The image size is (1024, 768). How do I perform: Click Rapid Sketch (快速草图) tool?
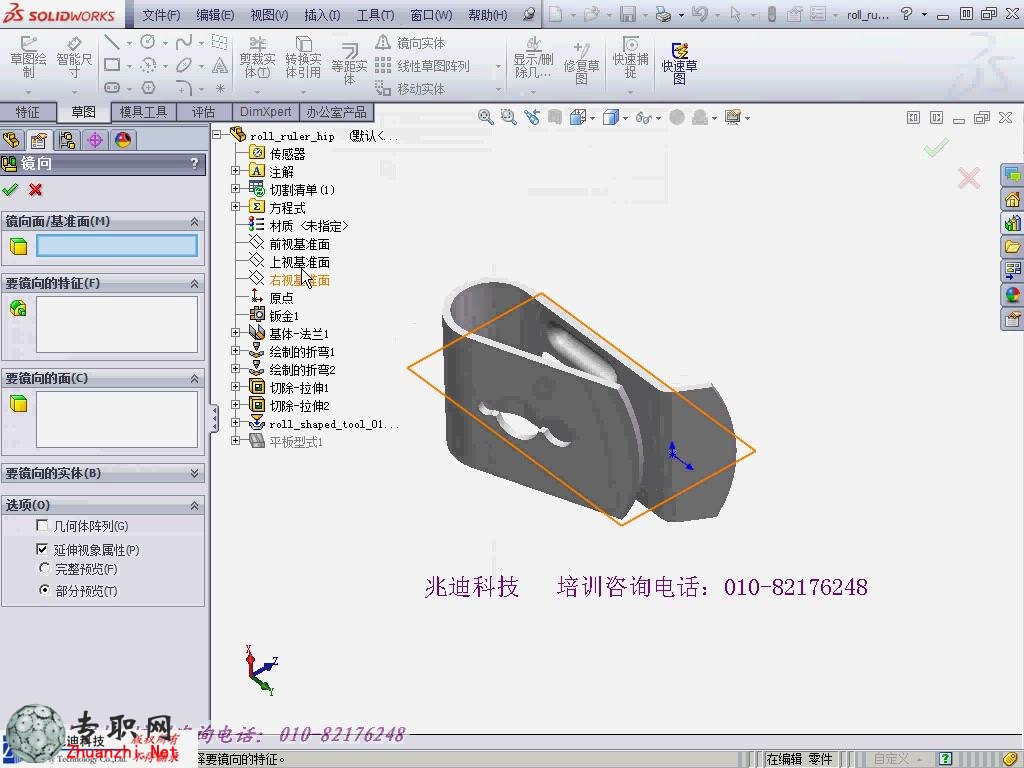679,63
